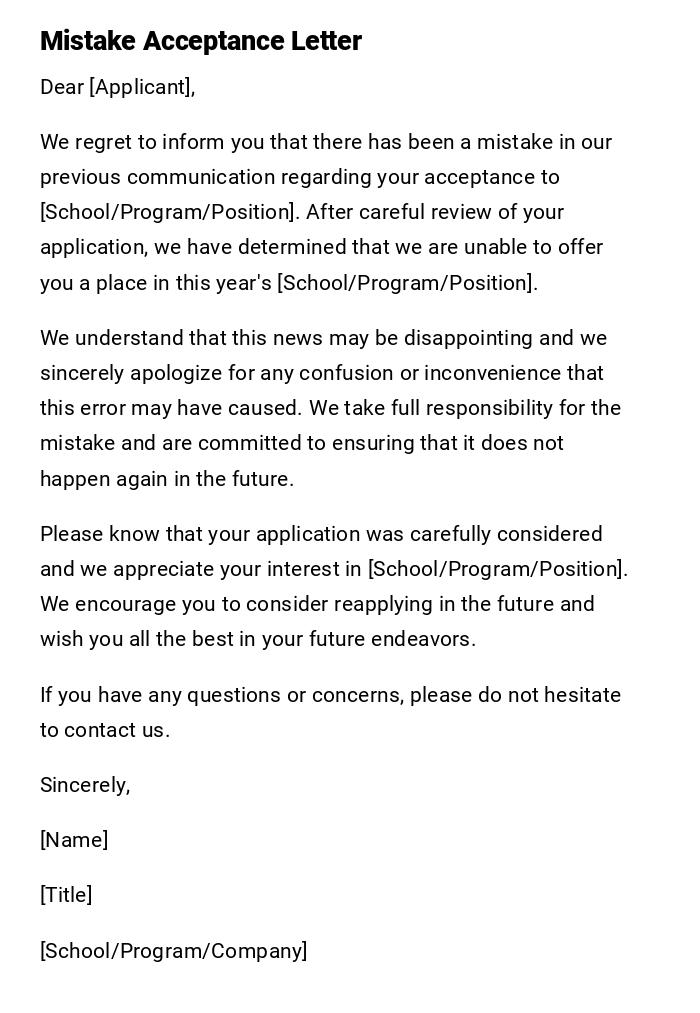Select the [Name] signature placeholder

(x=74, y=840)
